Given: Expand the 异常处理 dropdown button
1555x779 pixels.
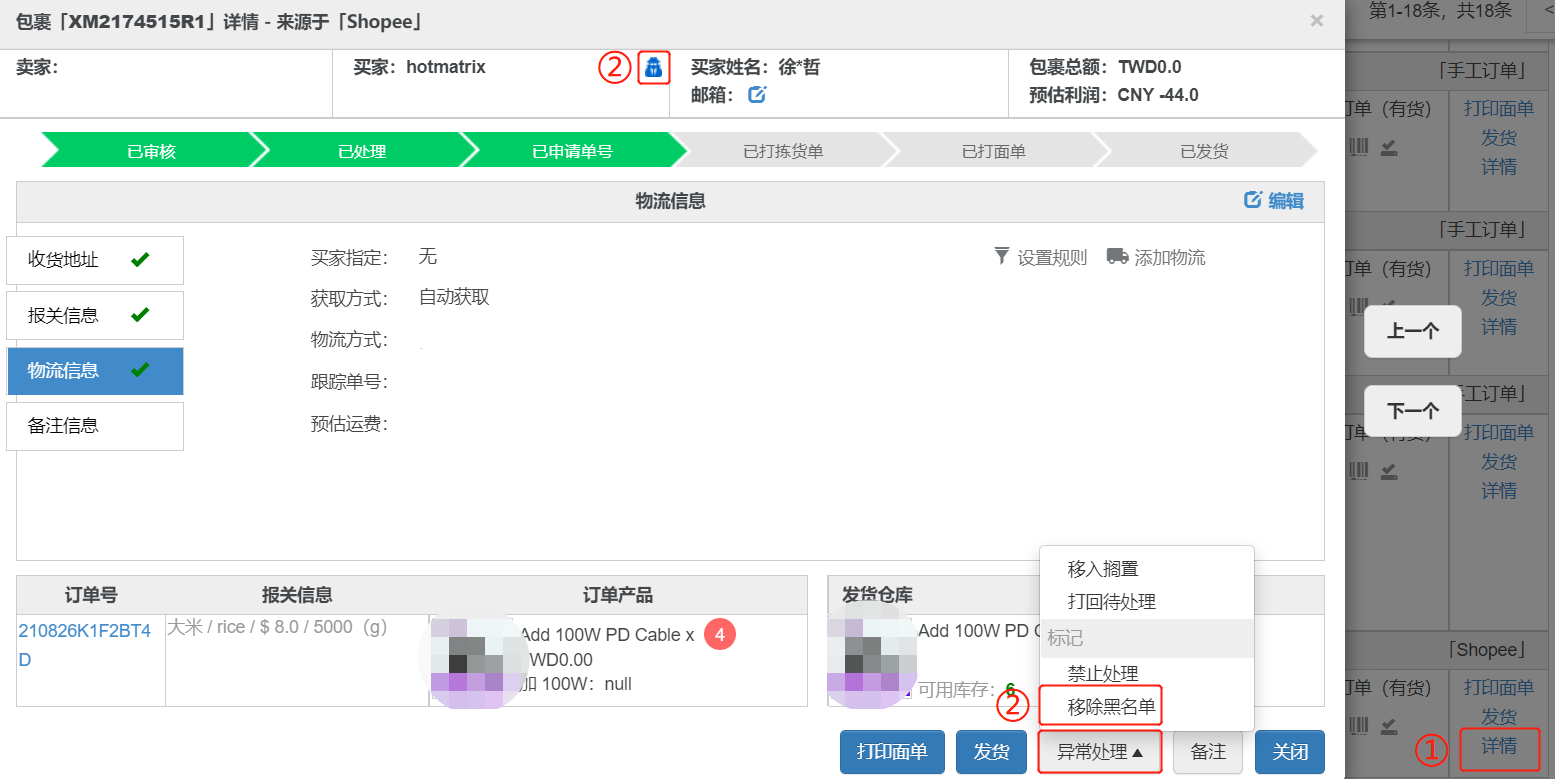Looking at the screenshot, I should [1099, 752].
